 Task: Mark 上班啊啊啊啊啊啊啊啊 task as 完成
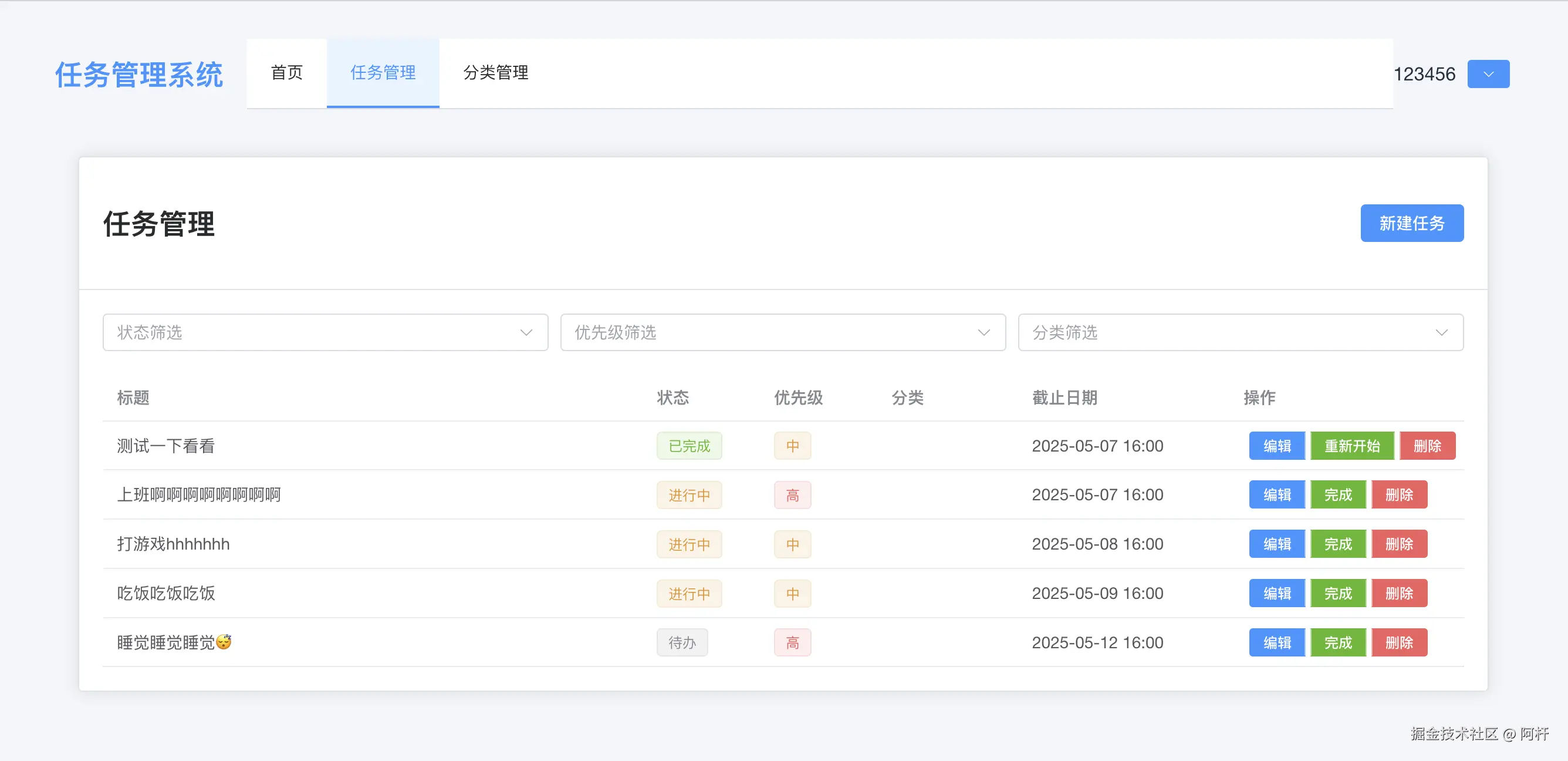(x=1337, y=495)
